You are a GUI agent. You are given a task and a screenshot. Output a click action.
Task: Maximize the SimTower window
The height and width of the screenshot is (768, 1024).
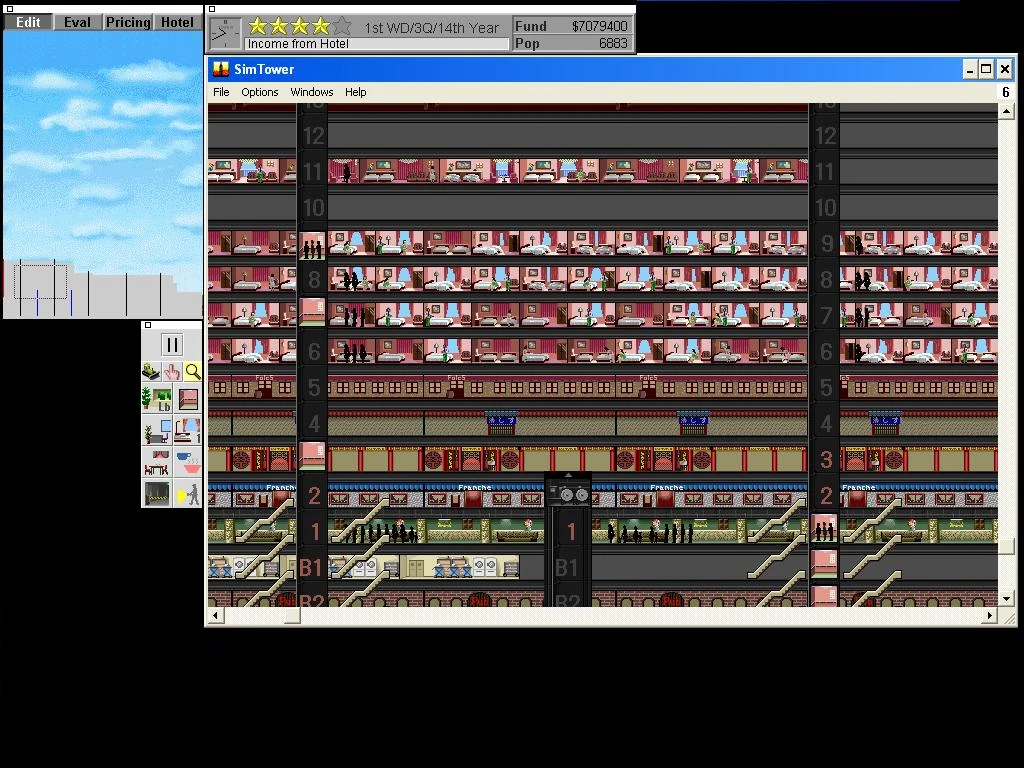click(986, 69)
